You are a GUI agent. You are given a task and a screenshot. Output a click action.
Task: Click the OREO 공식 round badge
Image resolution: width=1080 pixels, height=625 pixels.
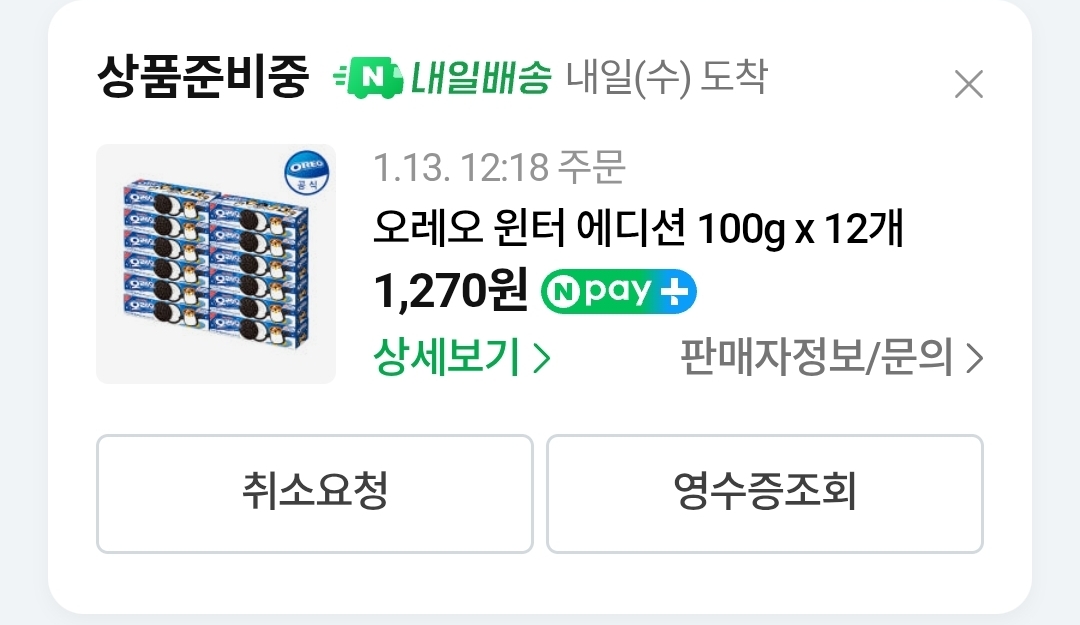click(307, 174)
